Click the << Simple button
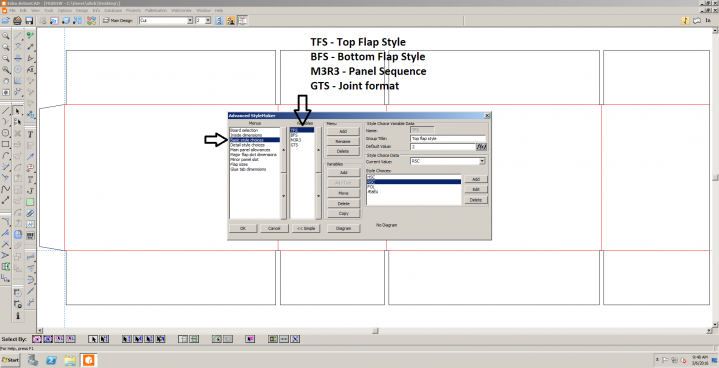Viewport: 719px width, 368px height. point(306,228)
